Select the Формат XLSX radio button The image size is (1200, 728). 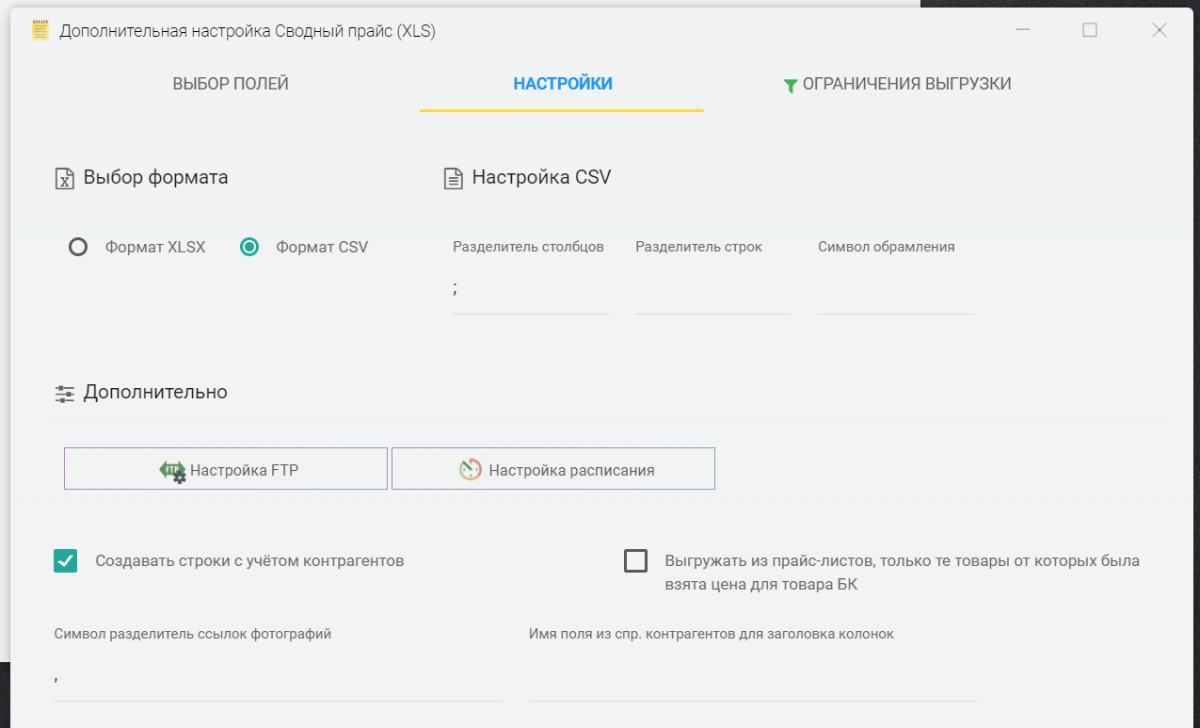coord(78,247)
